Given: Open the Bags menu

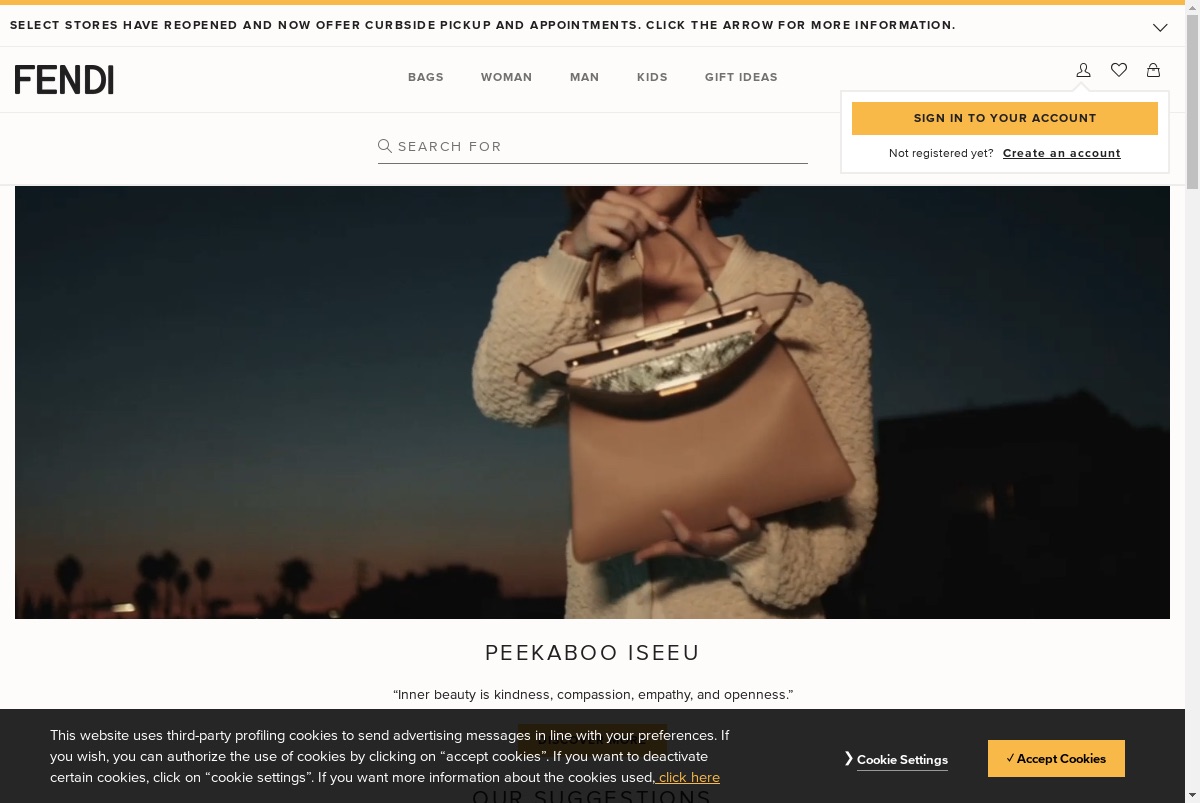Looking at the screenshot, I should tap(426, 77).
